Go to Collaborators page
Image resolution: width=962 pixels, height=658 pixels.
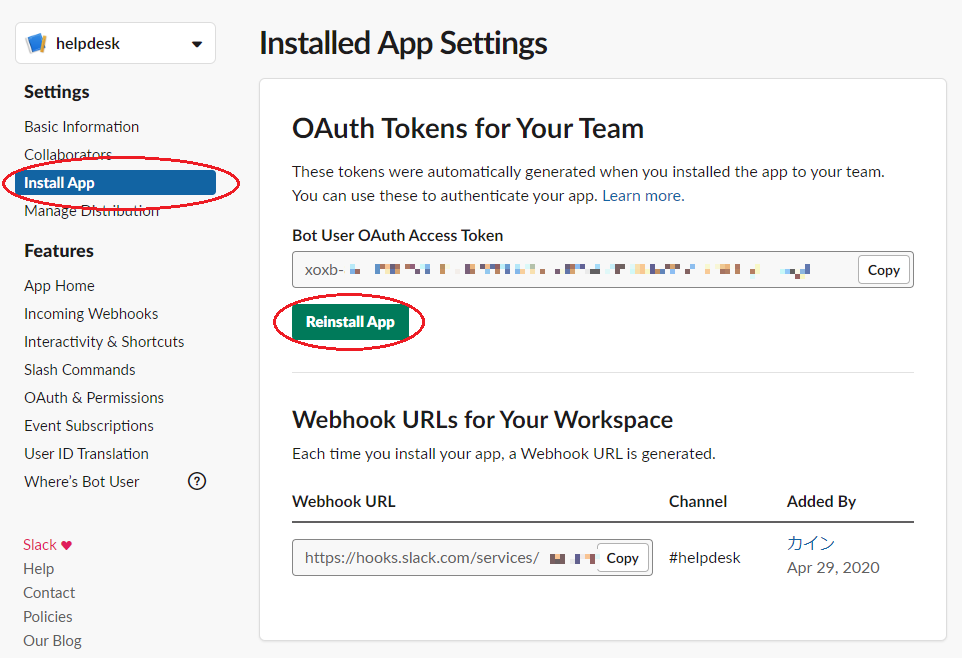[x=68, y=155]
